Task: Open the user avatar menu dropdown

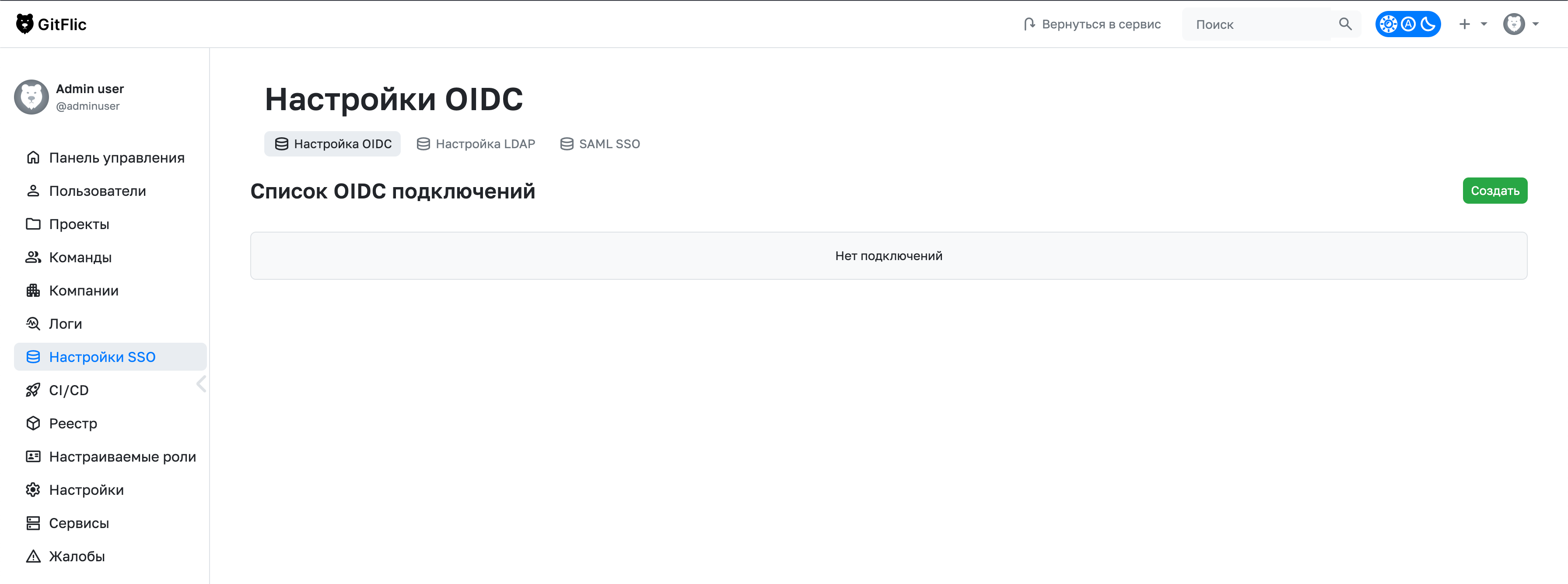Action: 1520,24
